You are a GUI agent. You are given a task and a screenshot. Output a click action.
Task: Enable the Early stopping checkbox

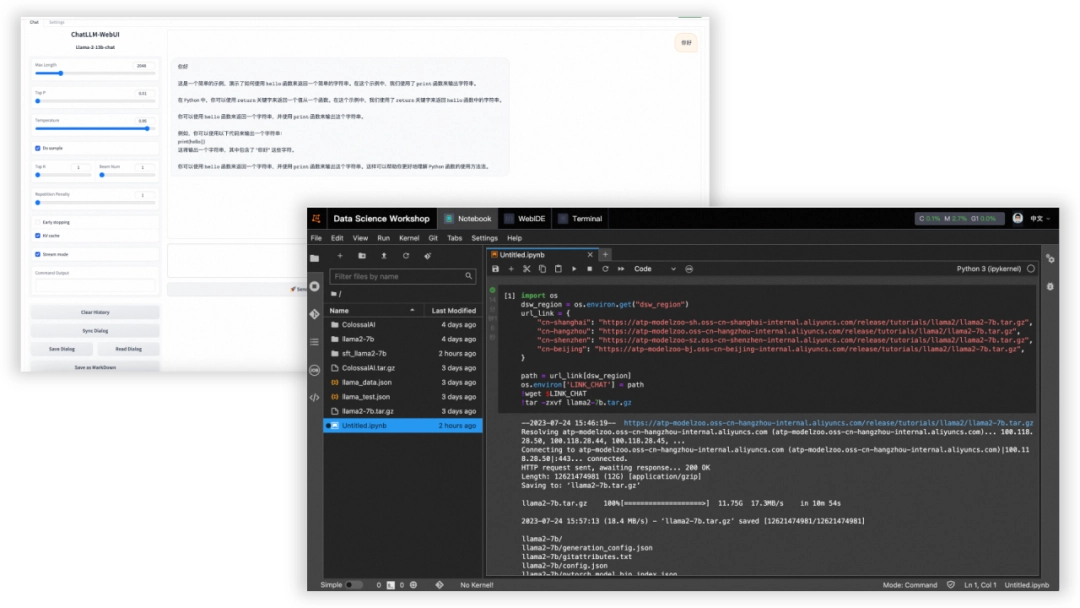pos(37,222)
